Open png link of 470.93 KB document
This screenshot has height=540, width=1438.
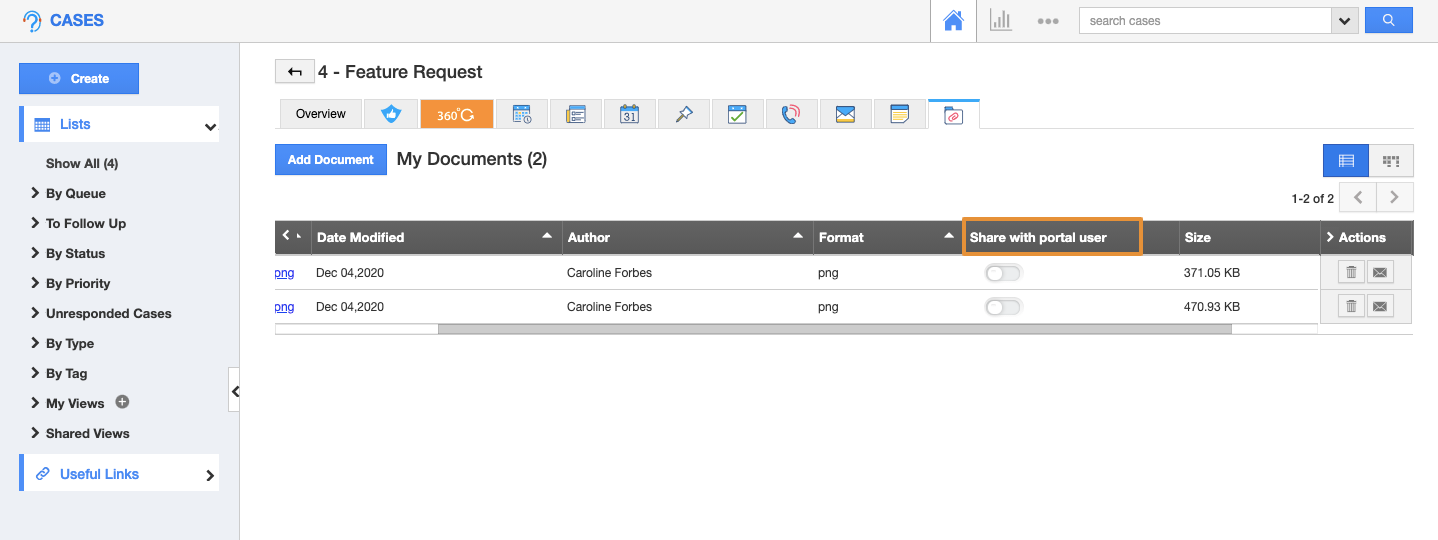[x=284, y=307]
